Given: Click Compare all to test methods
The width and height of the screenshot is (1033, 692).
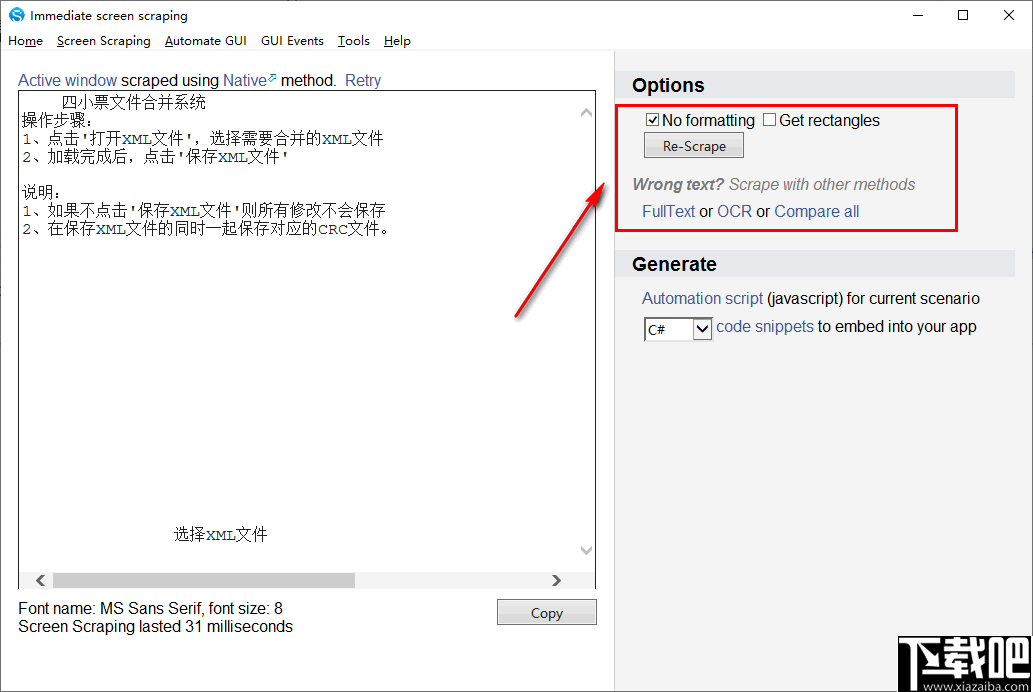Looking at the screenshot, I should (x=816, y=211).
